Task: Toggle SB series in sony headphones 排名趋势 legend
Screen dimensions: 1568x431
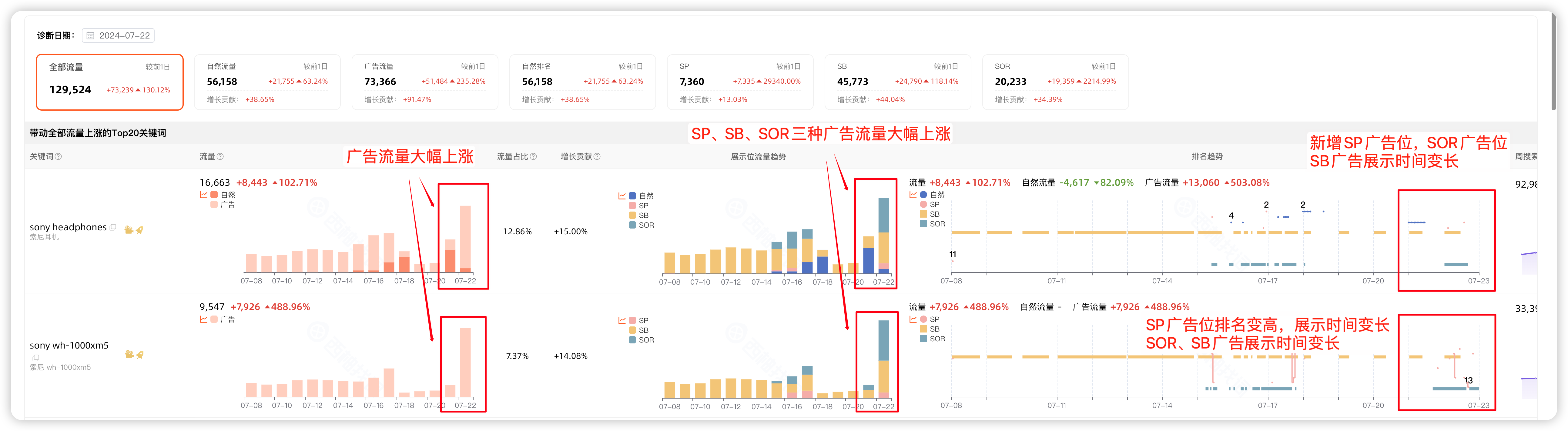Action: pyautogui.click(x=930, y=214)
